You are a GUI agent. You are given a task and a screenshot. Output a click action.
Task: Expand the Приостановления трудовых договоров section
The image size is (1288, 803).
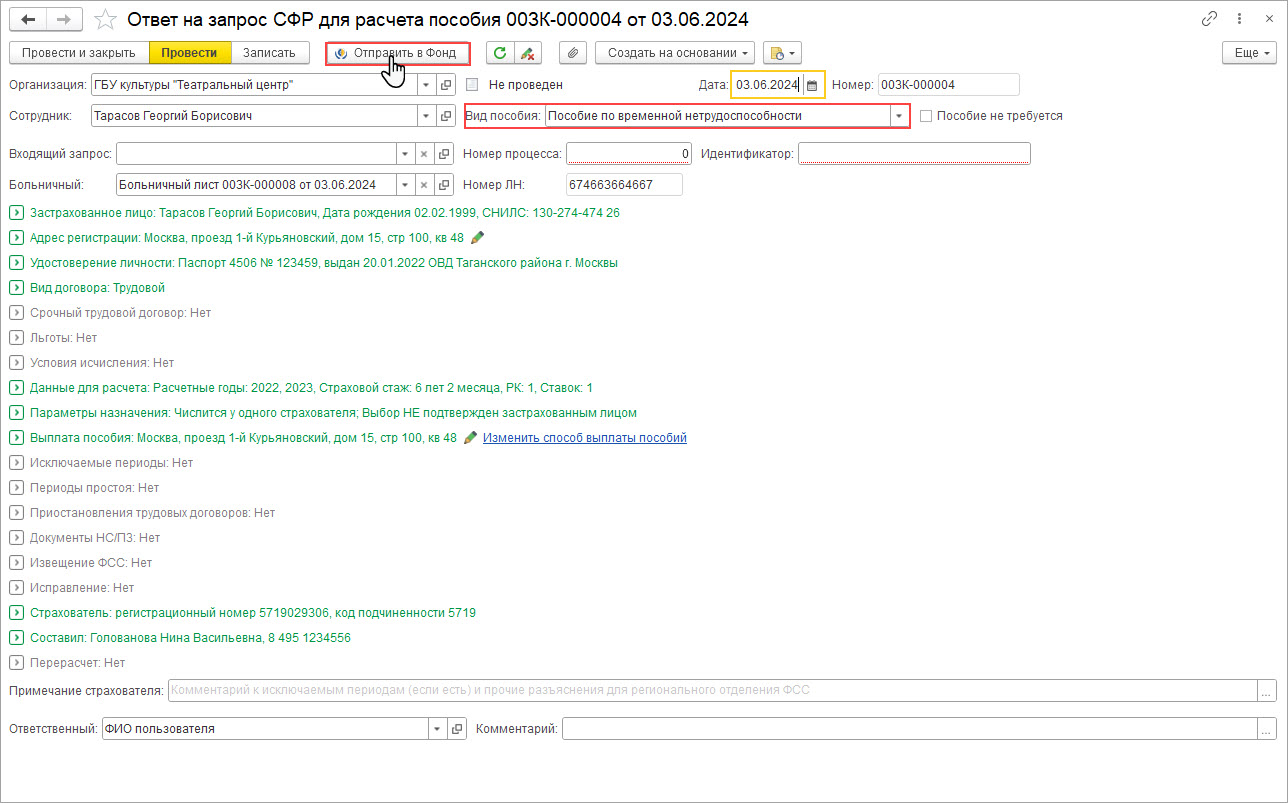pos(16,513)
